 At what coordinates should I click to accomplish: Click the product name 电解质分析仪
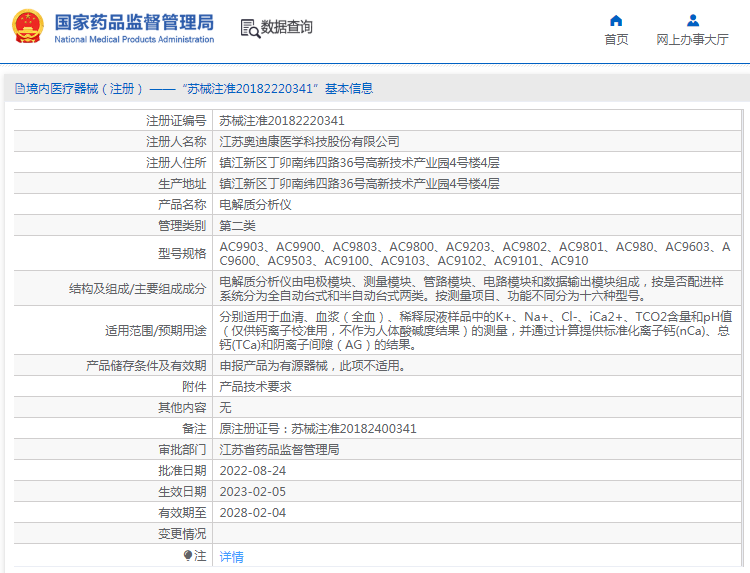255,204
